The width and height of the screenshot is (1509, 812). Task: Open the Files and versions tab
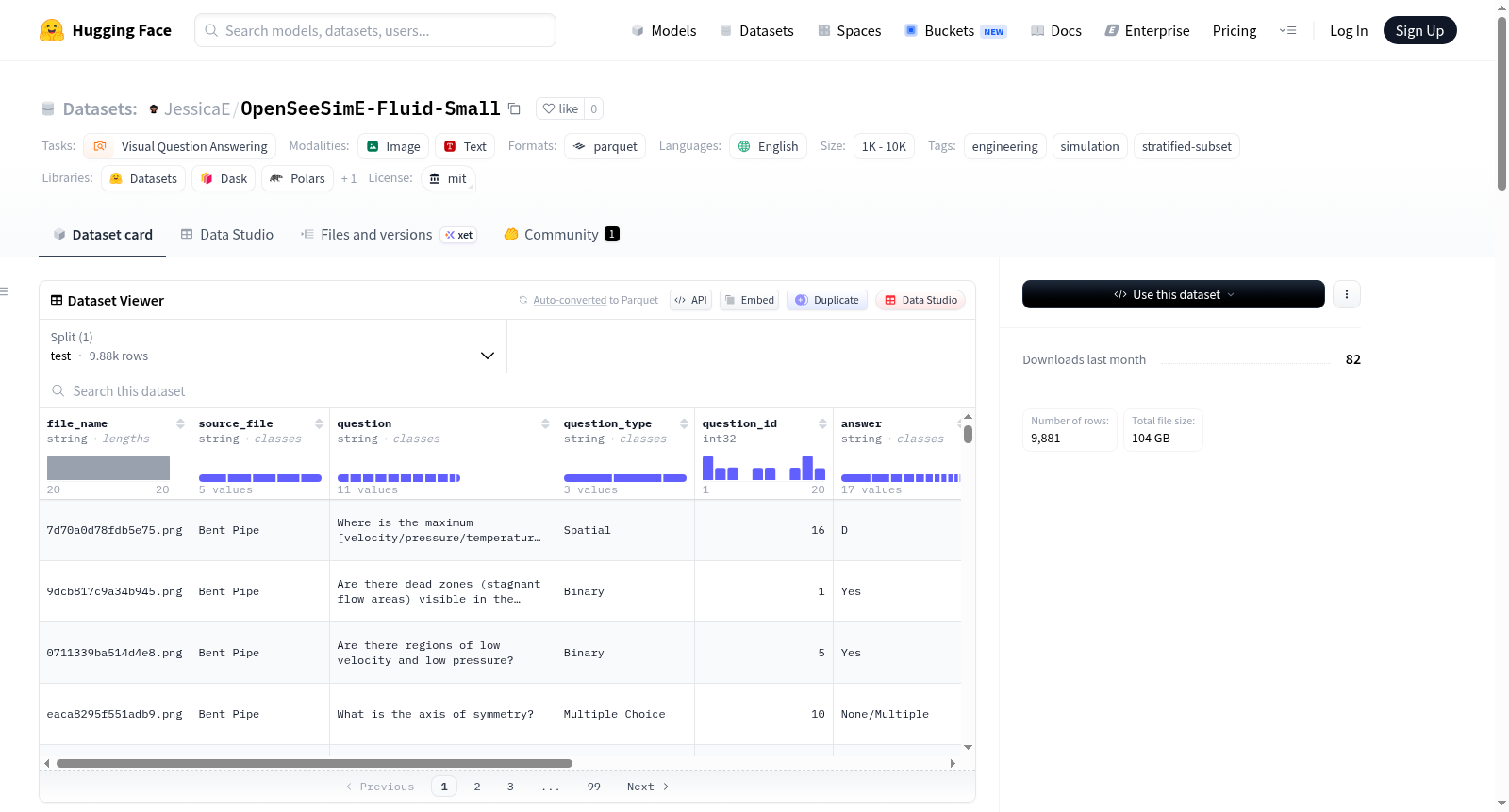pyautogui.click(x=389, y=235)
